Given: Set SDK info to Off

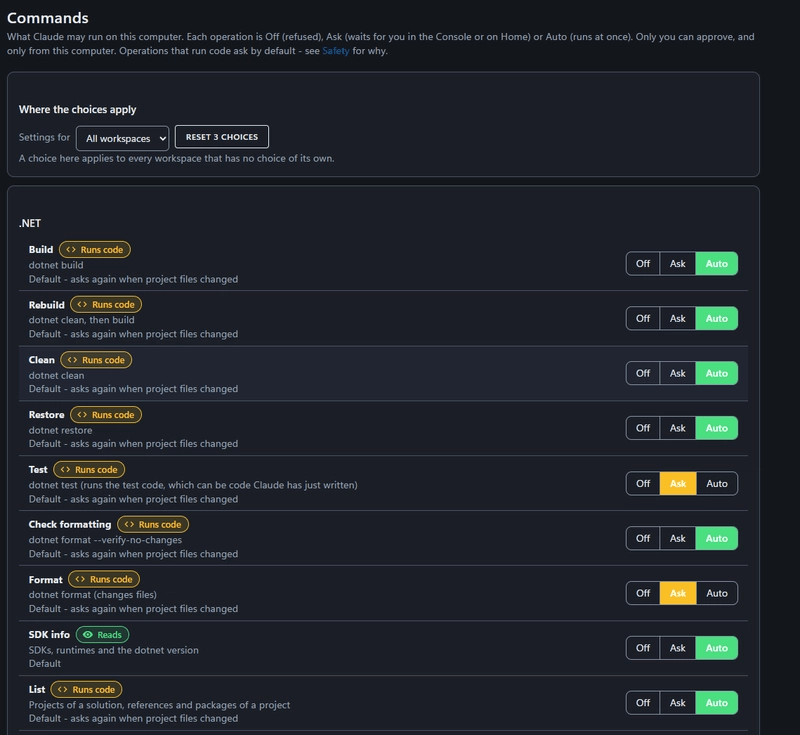Looking at the screenshot, I should point(643,648).
